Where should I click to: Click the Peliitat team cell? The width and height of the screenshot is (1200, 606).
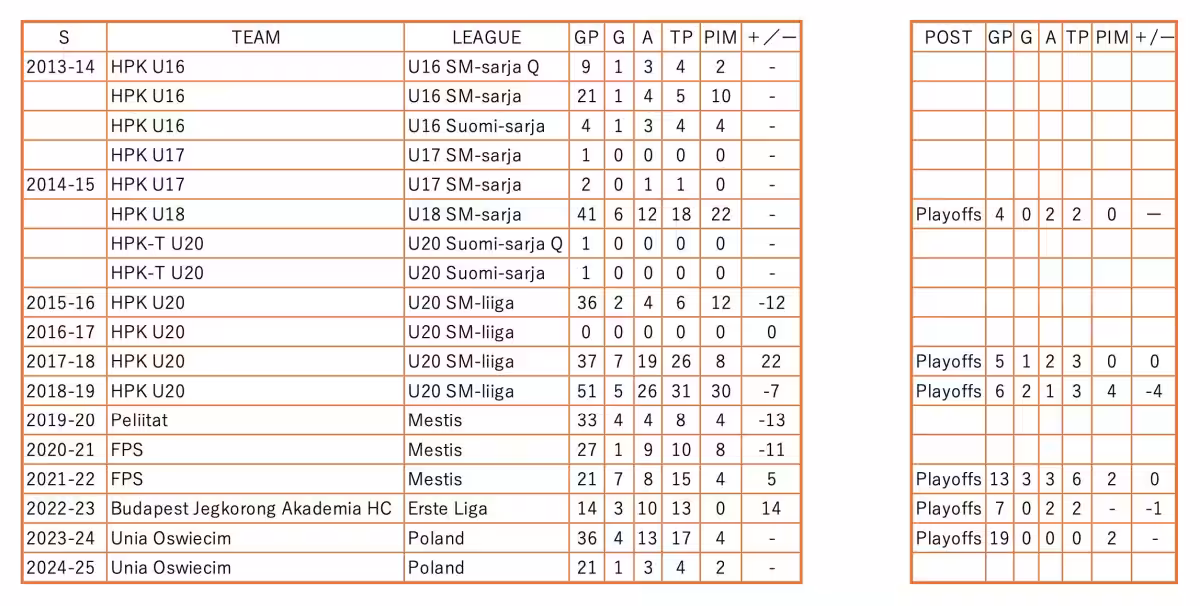pos(139,421)
